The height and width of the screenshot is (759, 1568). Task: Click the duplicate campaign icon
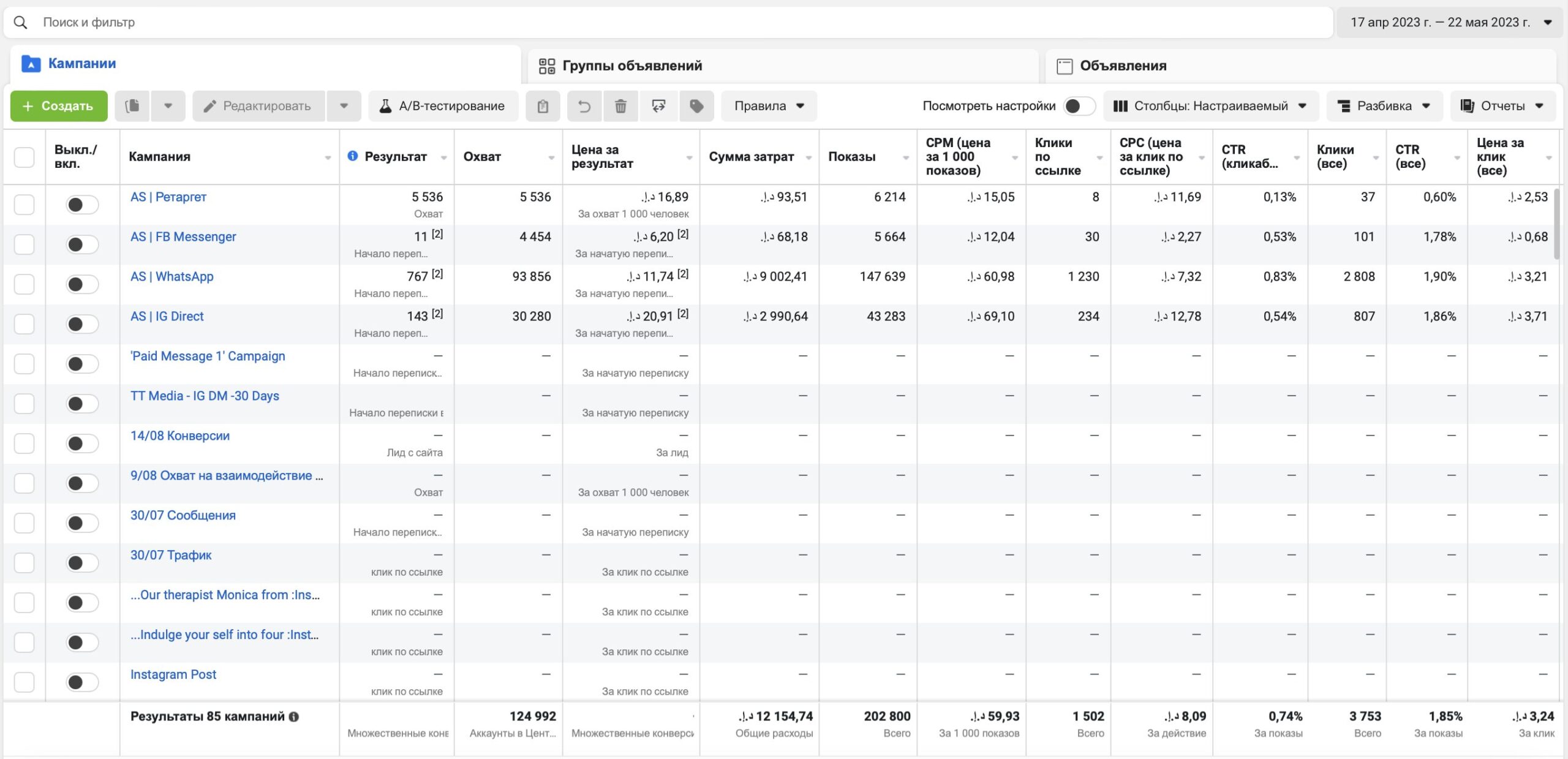(x=132, y=106)
